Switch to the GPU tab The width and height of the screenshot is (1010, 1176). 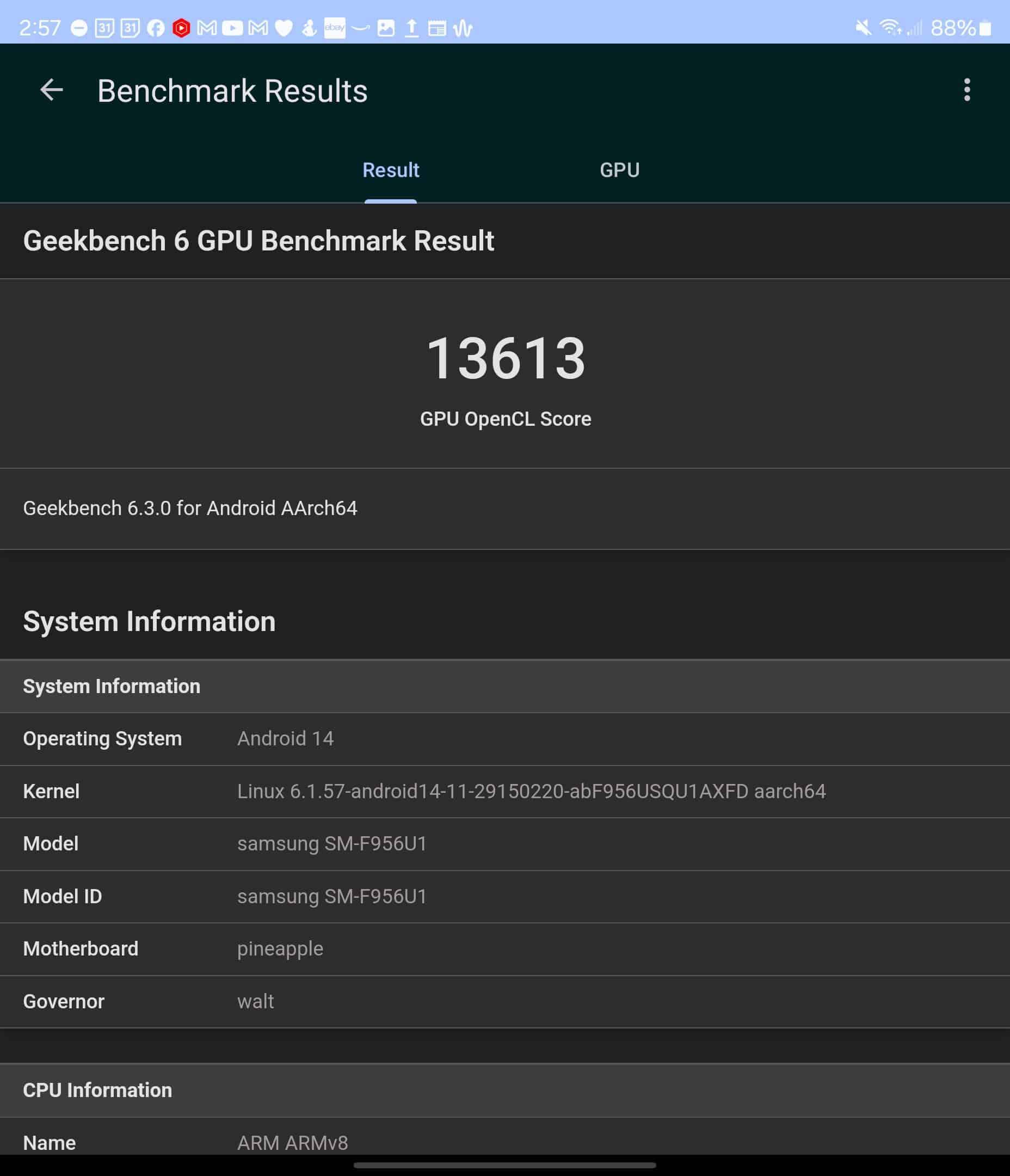(x=619, y=170)
